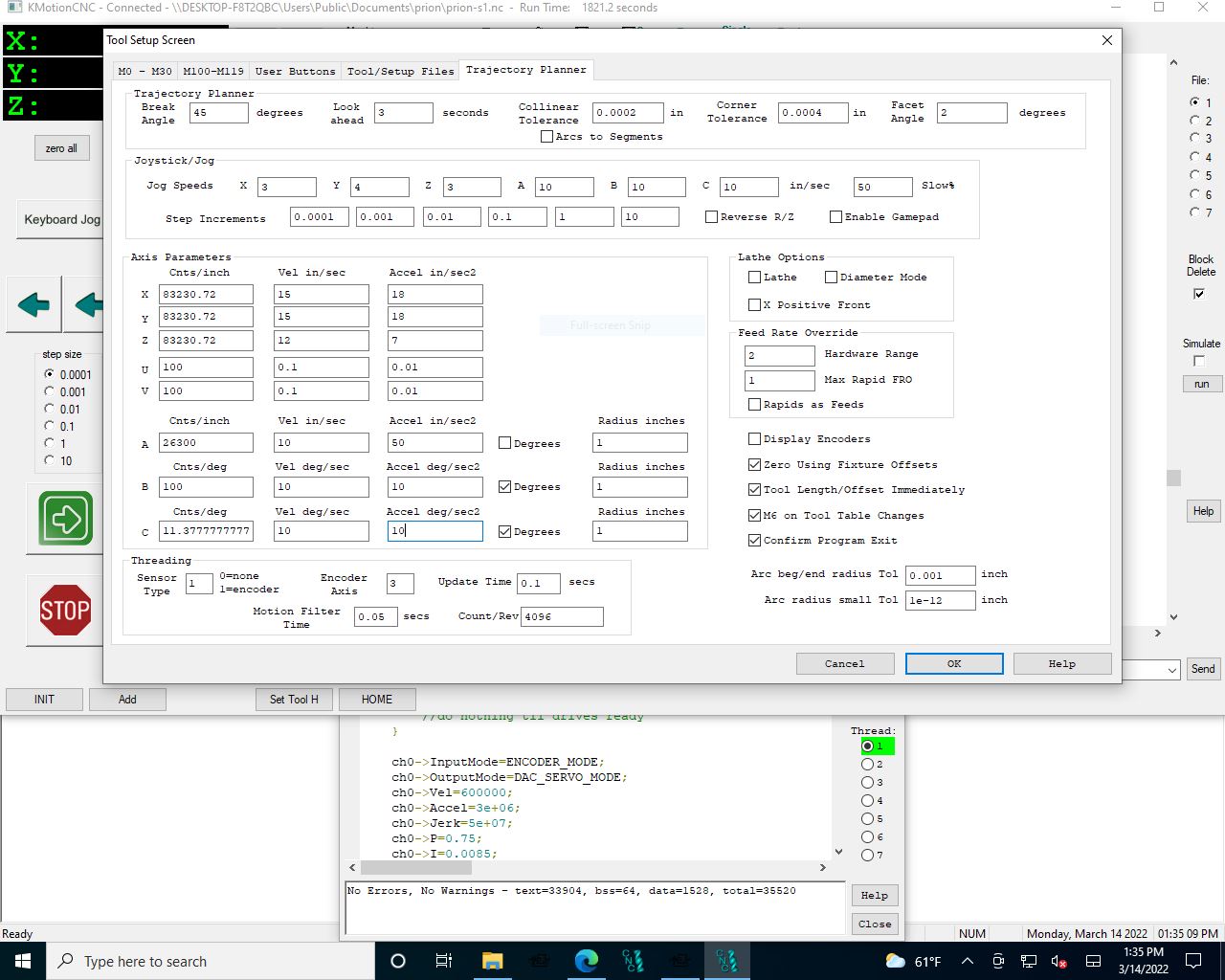1225x980 pixels.
Task: Click the Break Angle input field
Action: click(x=218, y=113)
